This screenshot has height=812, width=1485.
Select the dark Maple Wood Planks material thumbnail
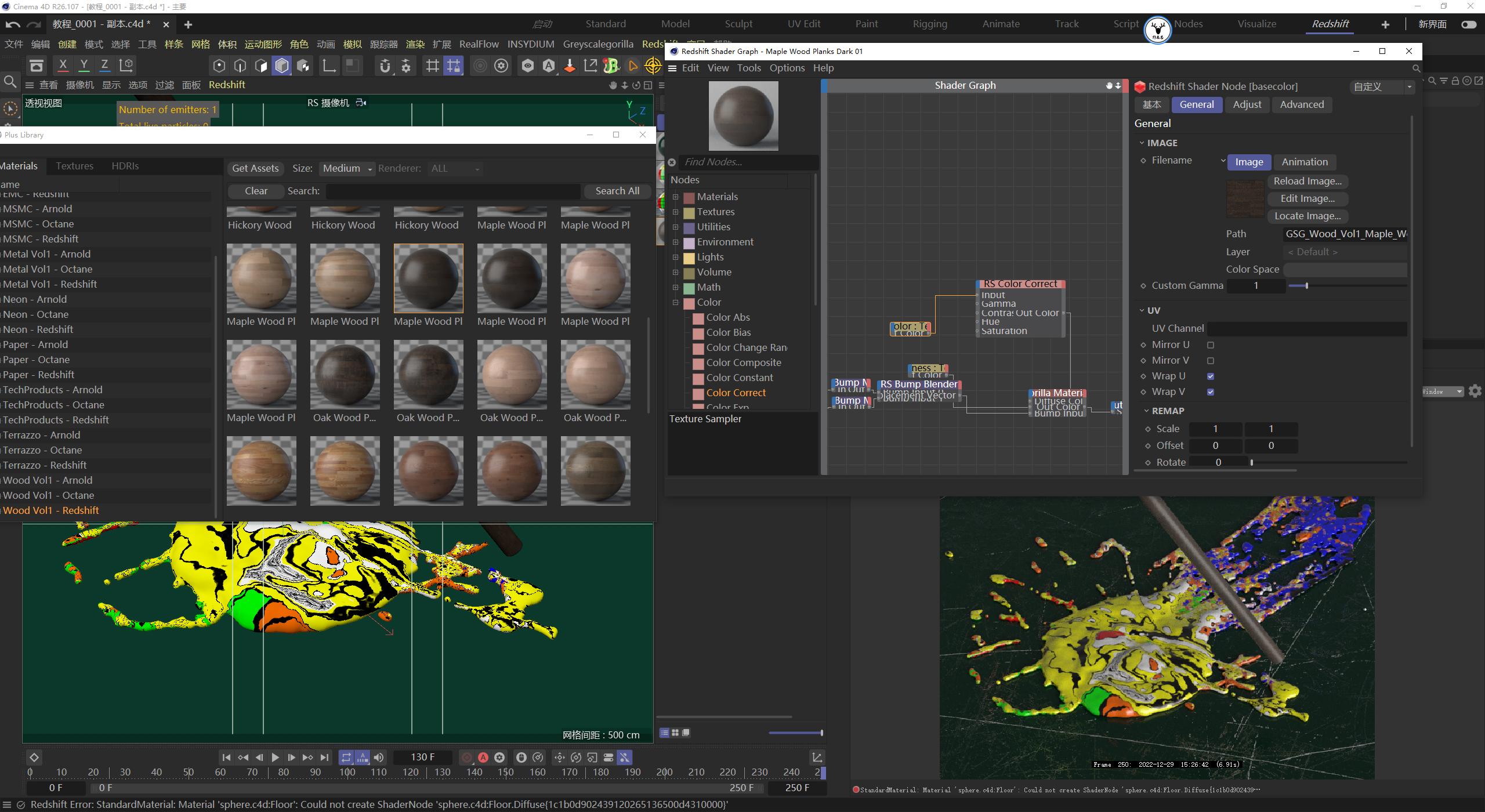tap(428, 278)
